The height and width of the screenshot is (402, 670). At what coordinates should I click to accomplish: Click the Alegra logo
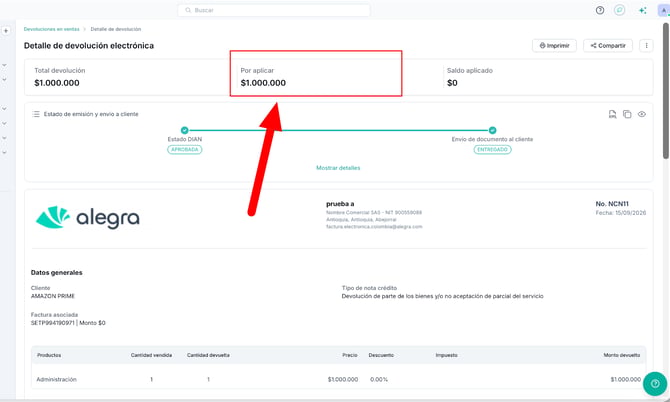88,217
